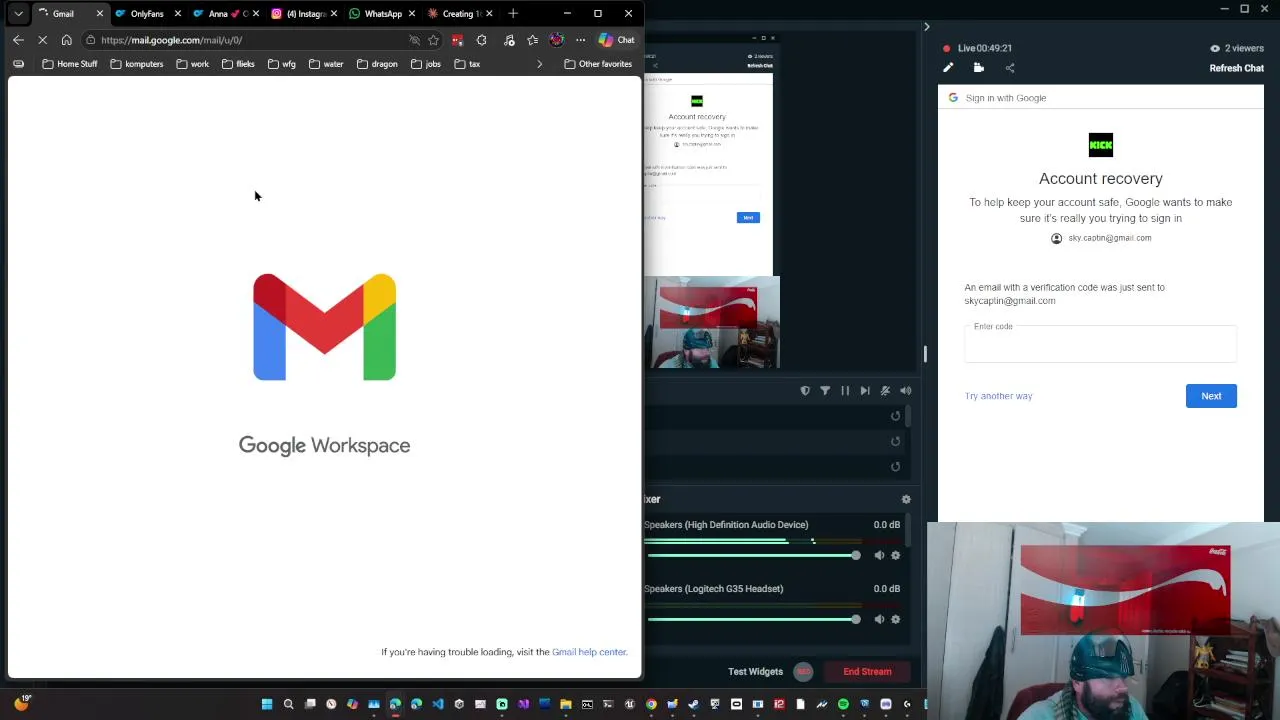Open File Explorer from the taskbar

(566, 704)
